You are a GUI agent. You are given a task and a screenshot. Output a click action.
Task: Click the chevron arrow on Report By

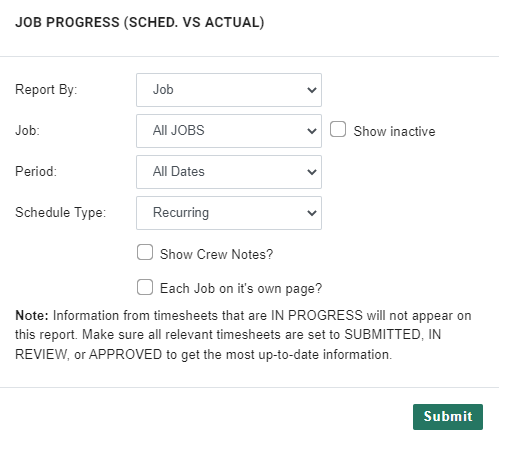coord(312,90)
